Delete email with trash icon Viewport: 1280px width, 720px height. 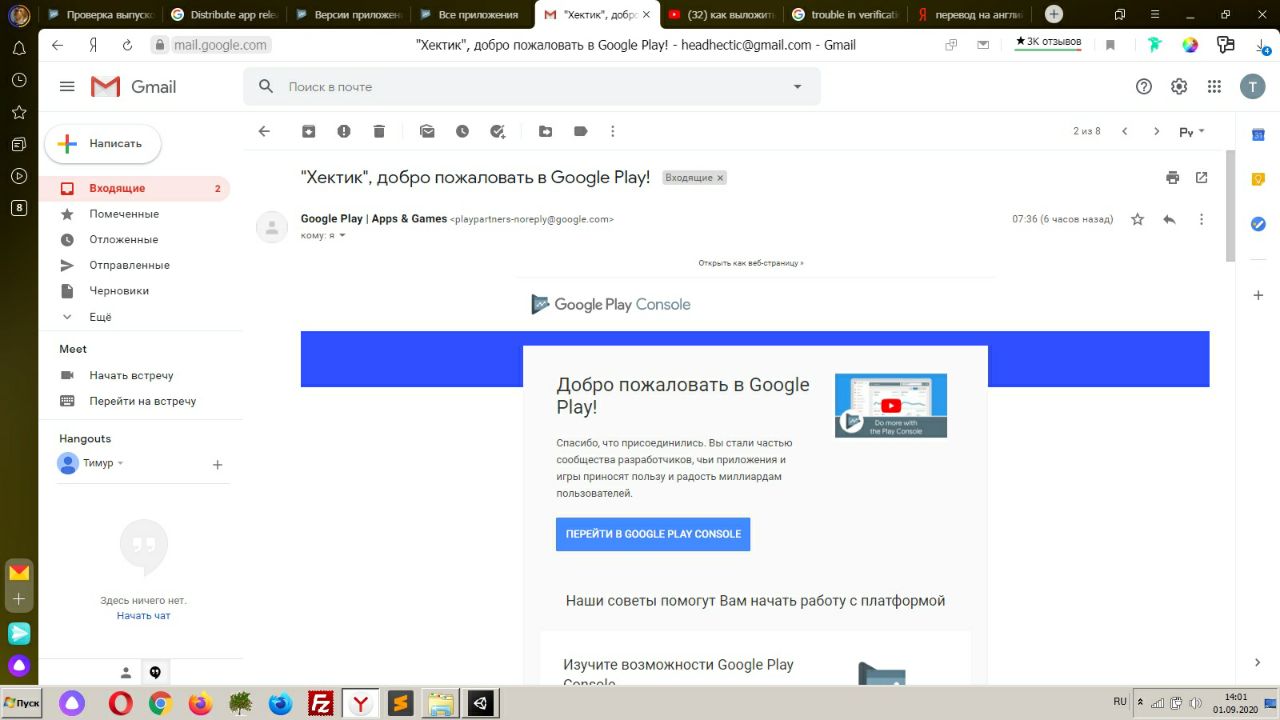click(379, 131)
